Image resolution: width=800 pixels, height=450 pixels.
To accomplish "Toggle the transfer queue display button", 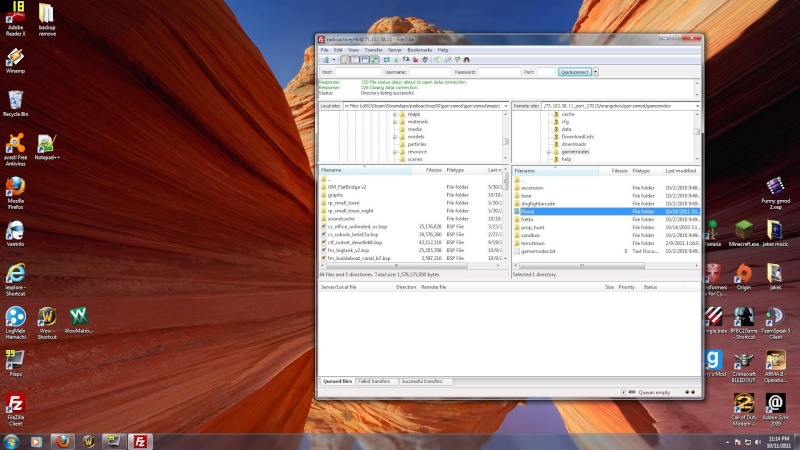I will 374,60.
